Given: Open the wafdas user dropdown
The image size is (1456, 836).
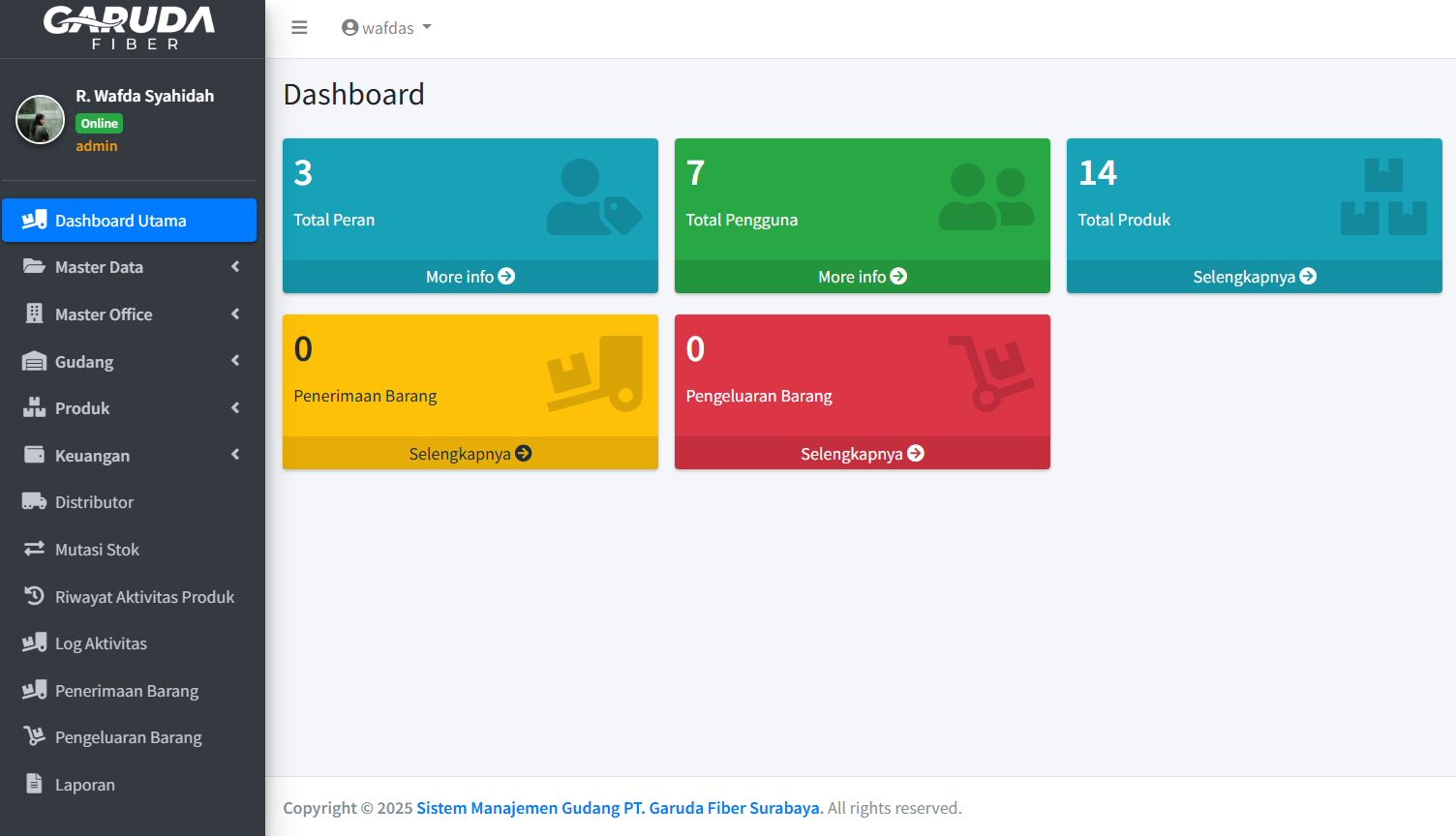Looking at the screenshot, I should tap(386, 27).
